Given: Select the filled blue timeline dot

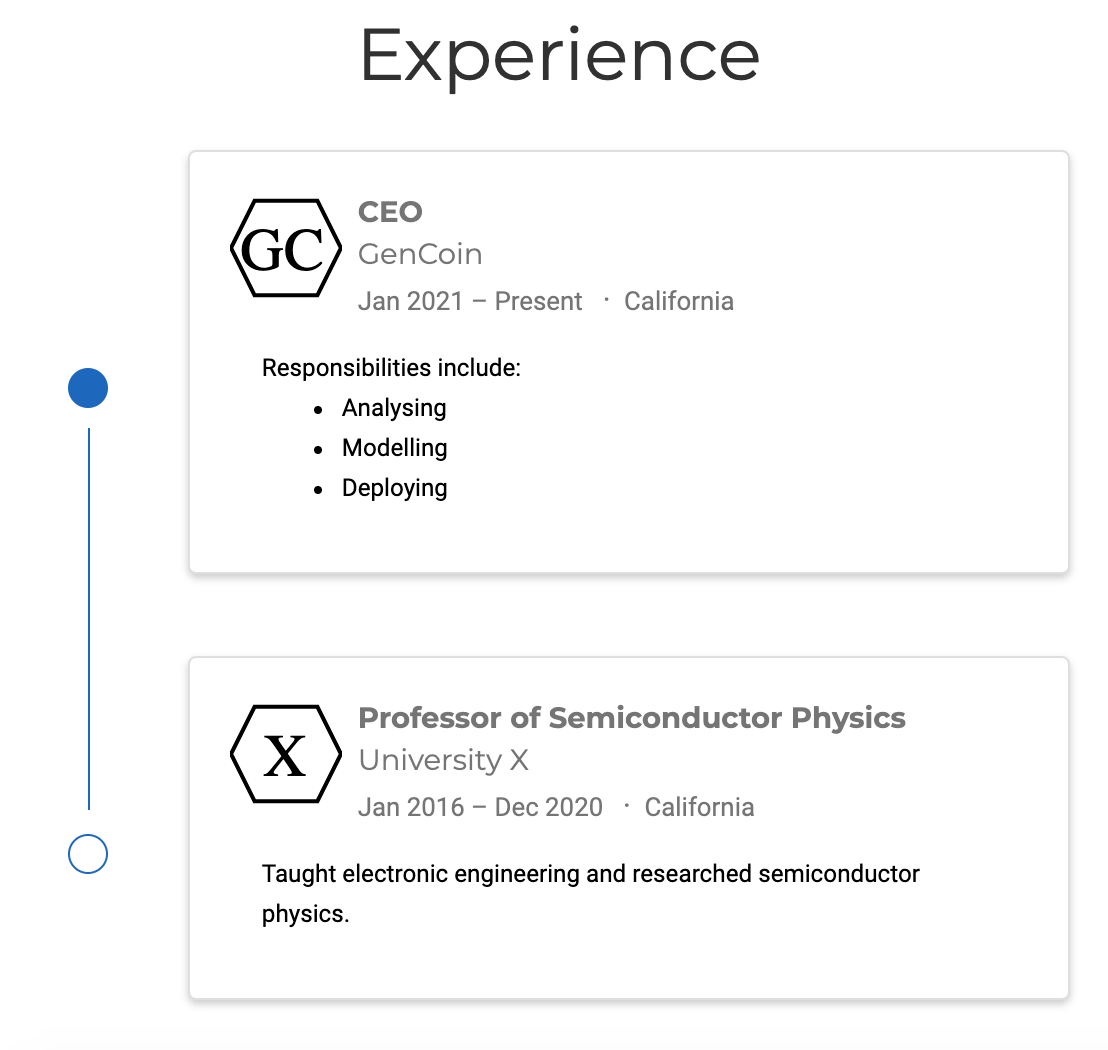Looking at the screenshot, I should [88, 388].
